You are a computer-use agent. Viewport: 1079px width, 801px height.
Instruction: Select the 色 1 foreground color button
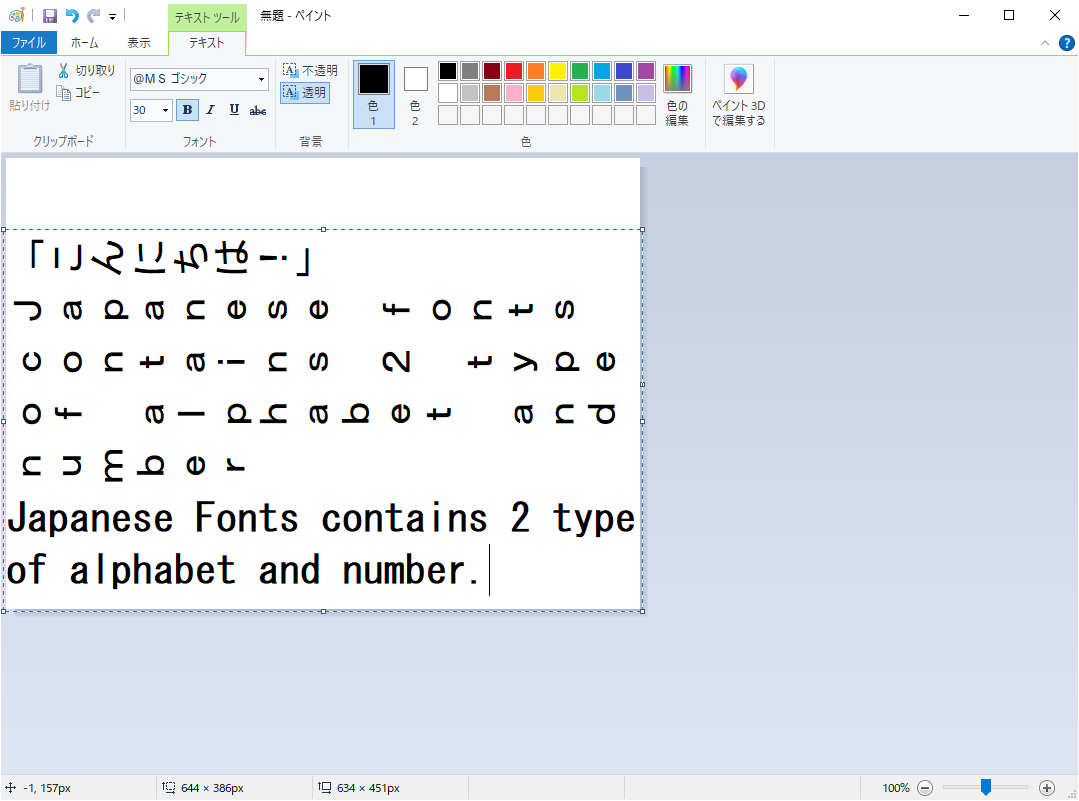(x=374, y=94)
